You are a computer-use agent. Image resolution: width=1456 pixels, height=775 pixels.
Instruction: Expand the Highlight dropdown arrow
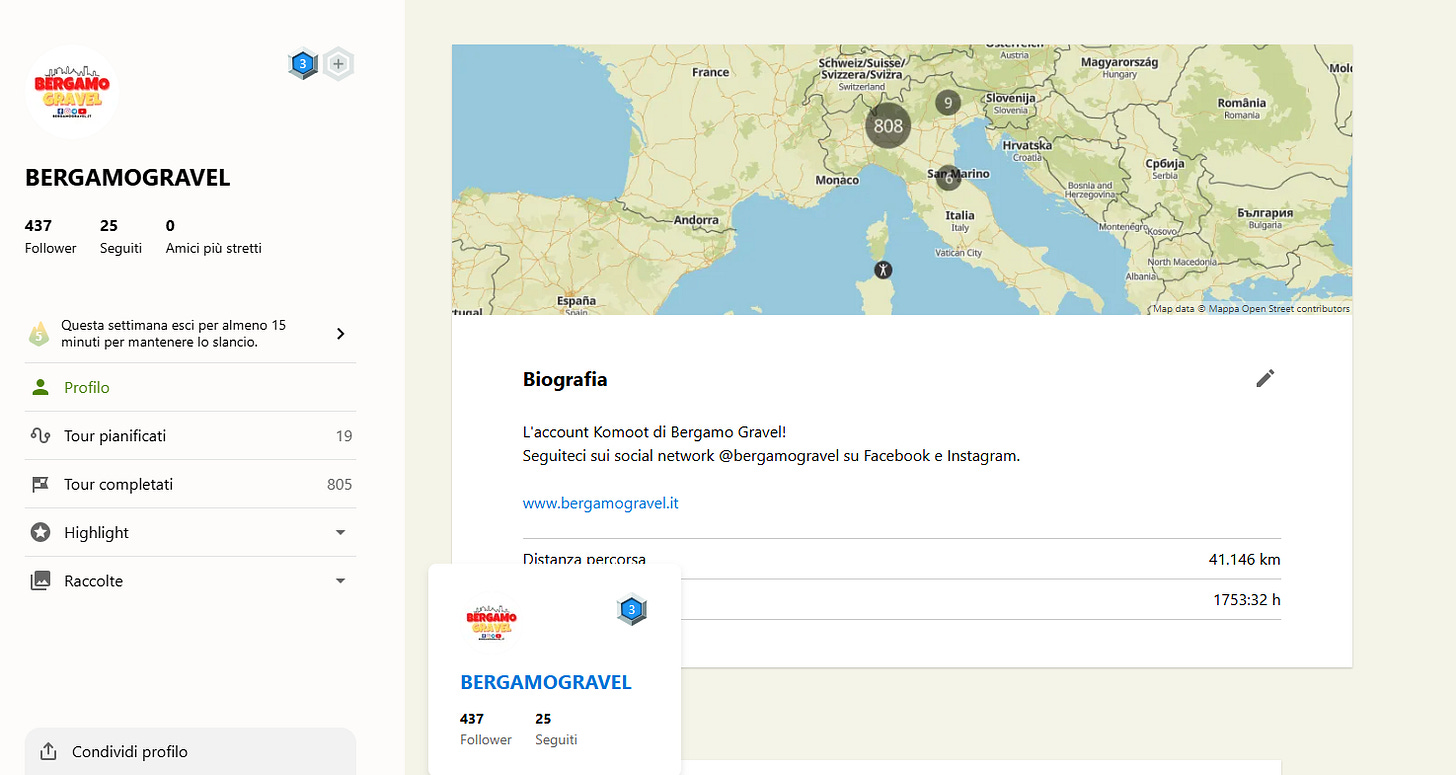tap(340, 533)
